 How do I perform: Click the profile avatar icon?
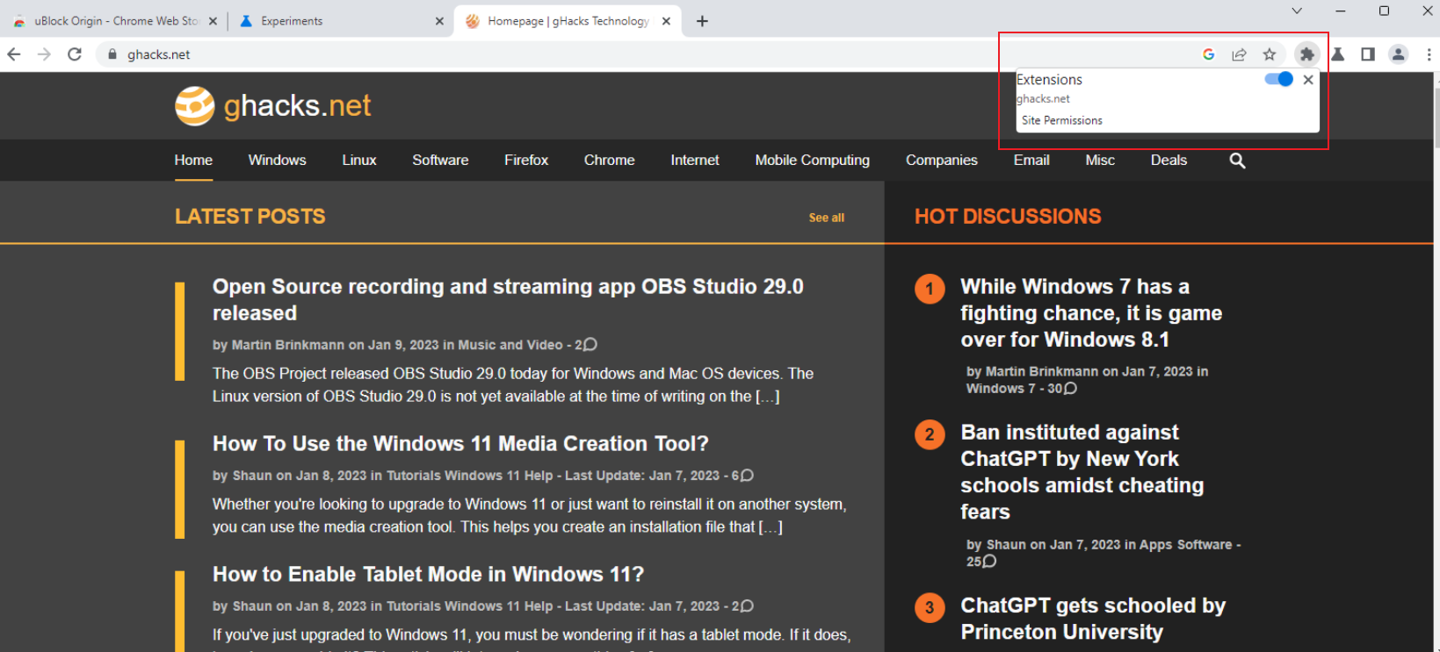click(x=1398, y=54)
